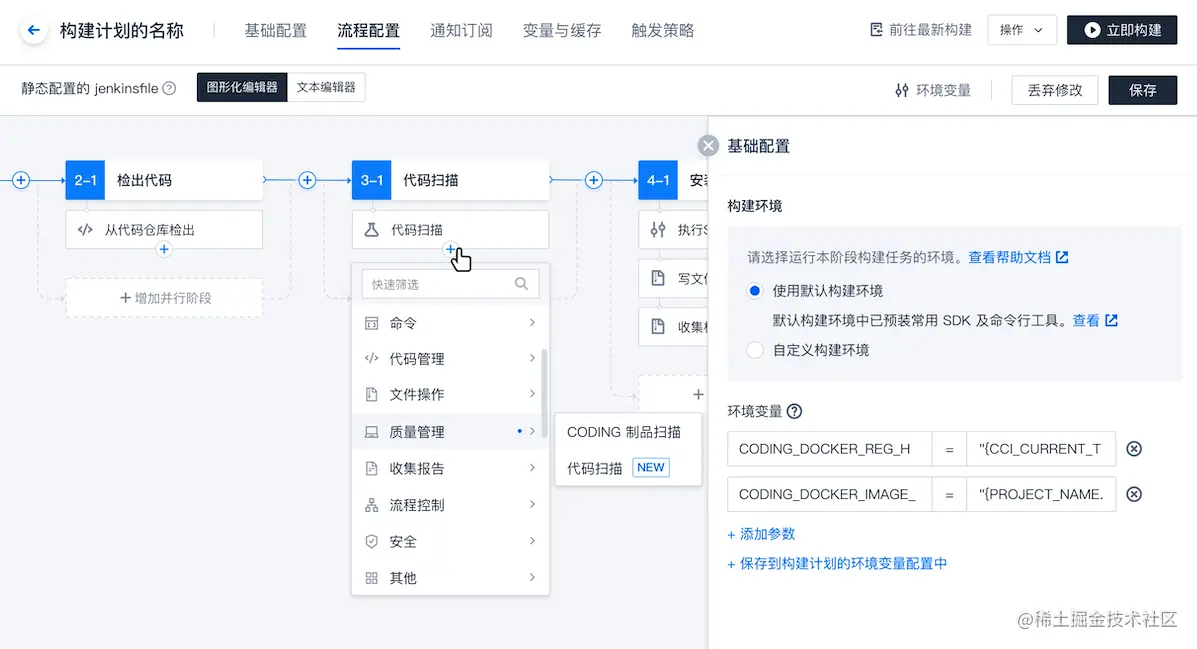Expand the 收集报告 submenu arrow

tap(532, 468)
